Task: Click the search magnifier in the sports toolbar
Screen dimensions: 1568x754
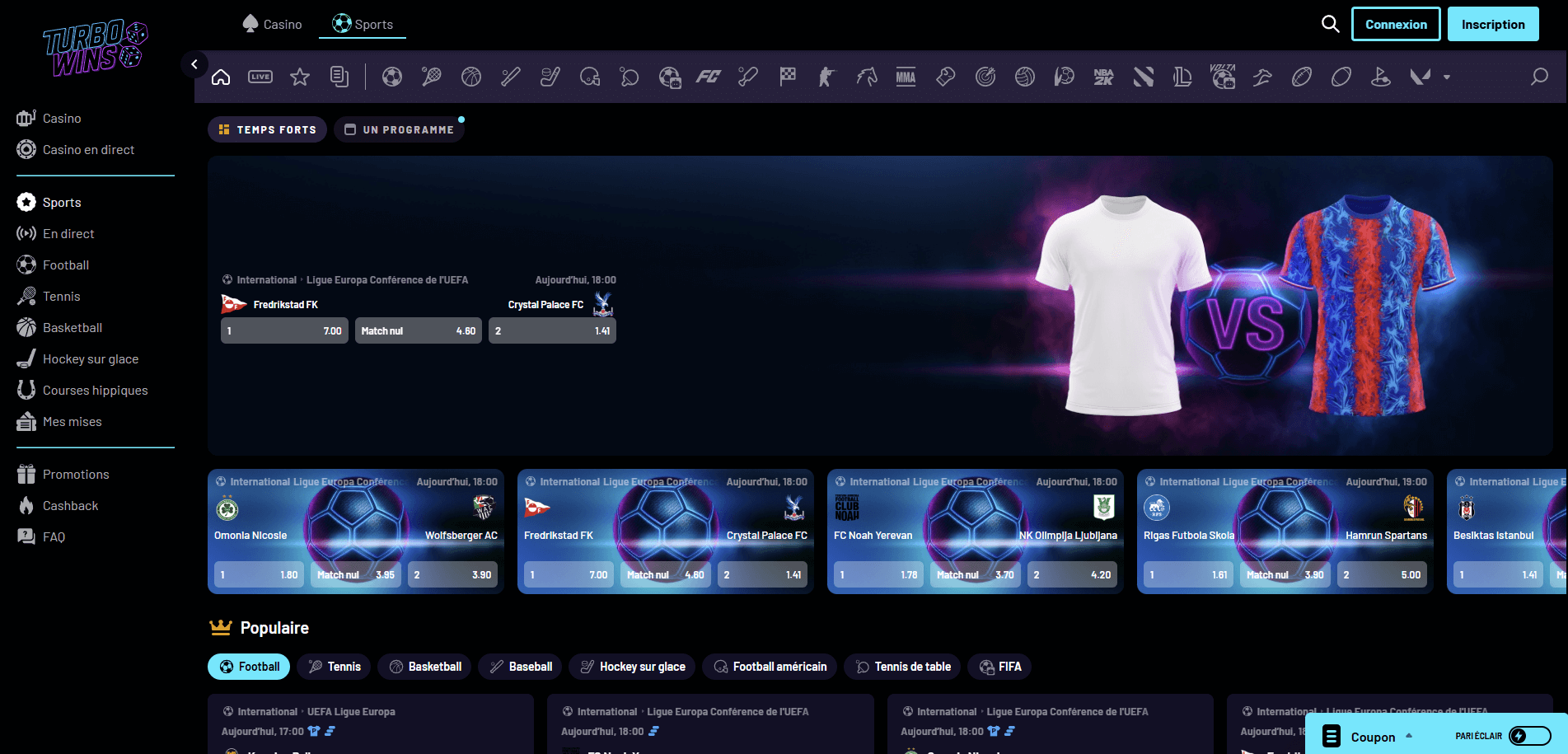Action: click(1539, 76)
